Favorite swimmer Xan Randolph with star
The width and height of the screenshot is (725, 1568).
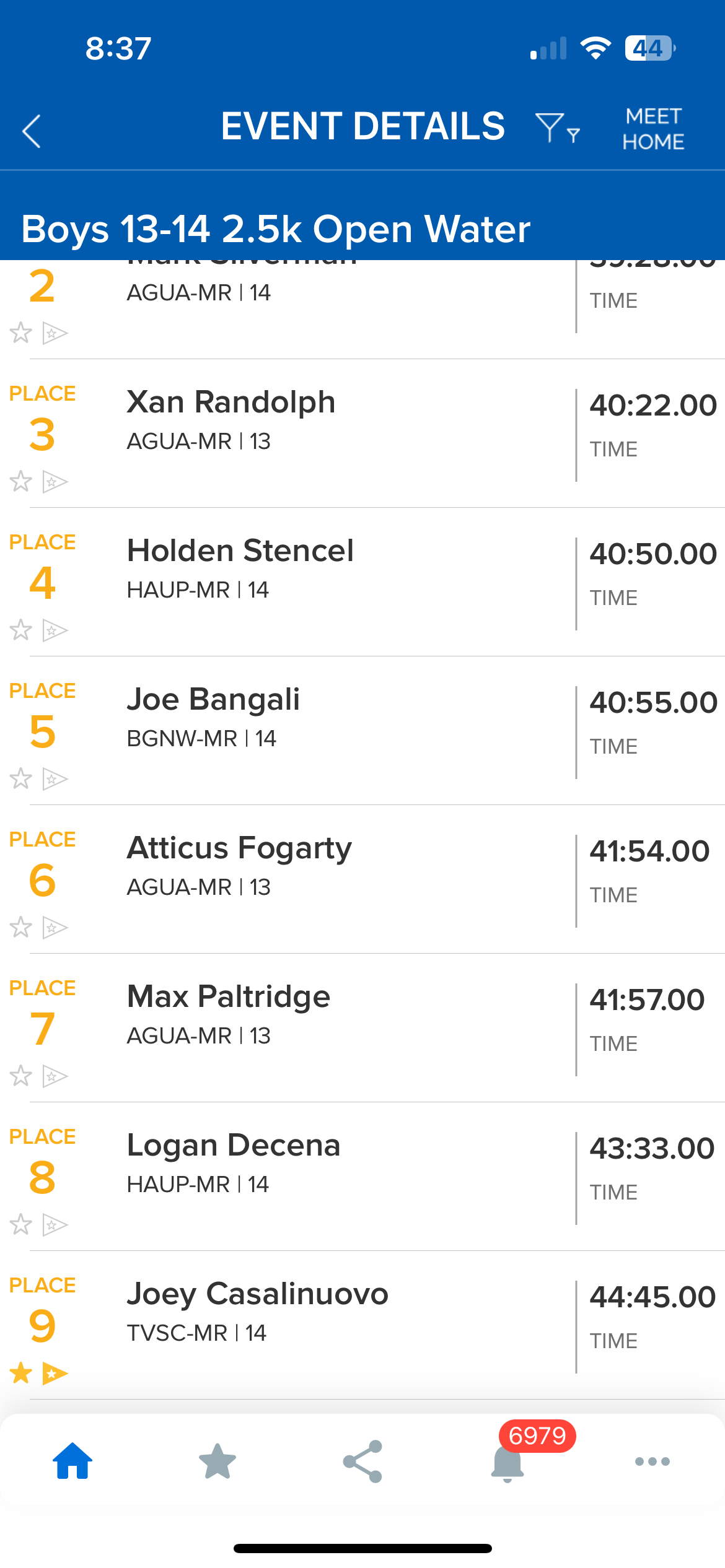click(21, 481)
